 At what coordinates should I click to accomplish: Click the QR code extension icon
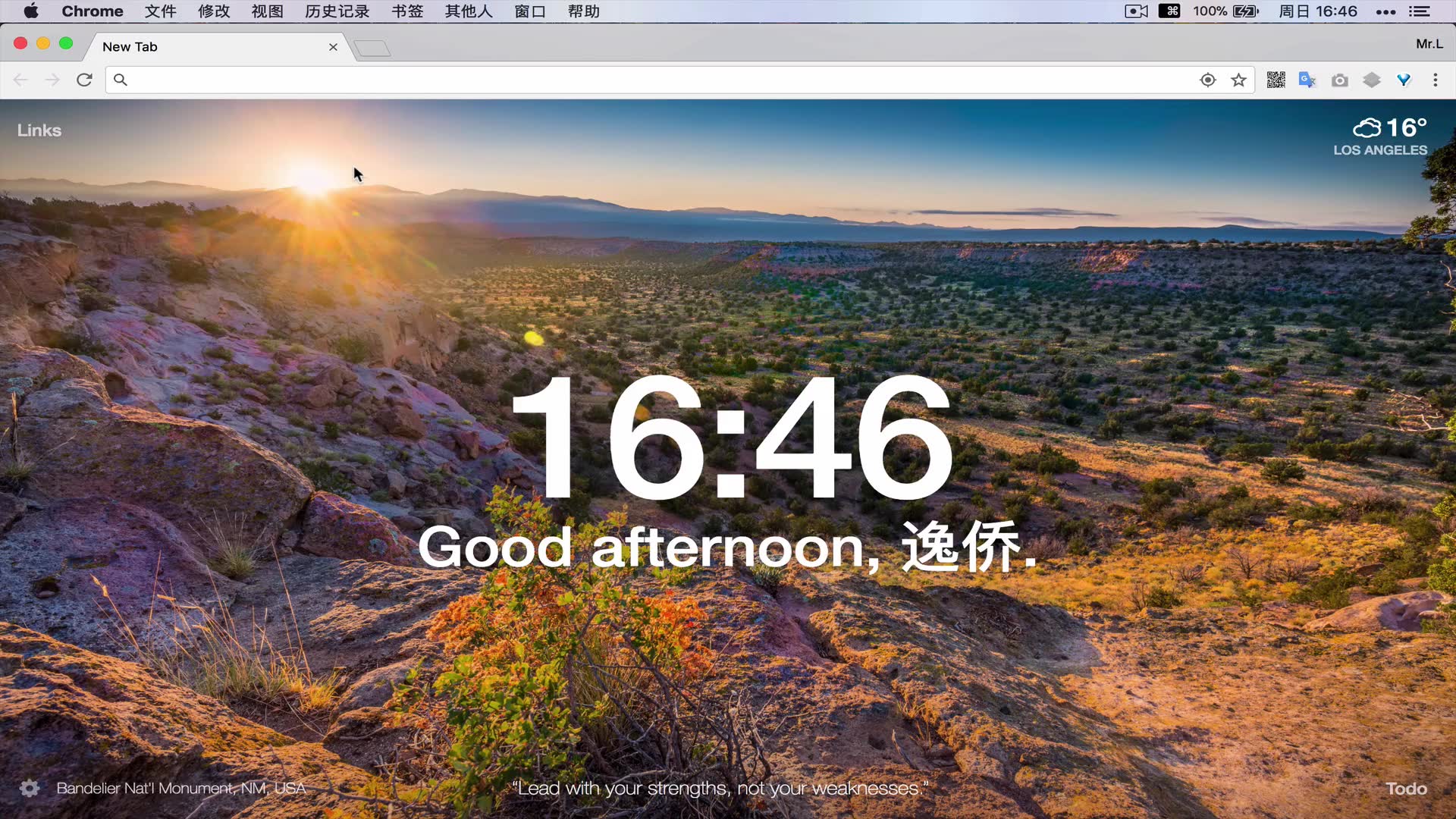point(1276,80)
